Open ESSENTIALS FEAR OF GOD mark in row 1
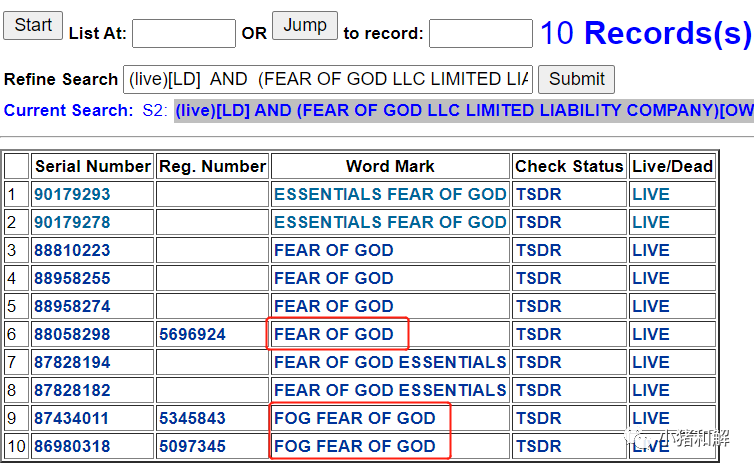Image resolution: width=754 pixels, height=471 pixels. 390,194
